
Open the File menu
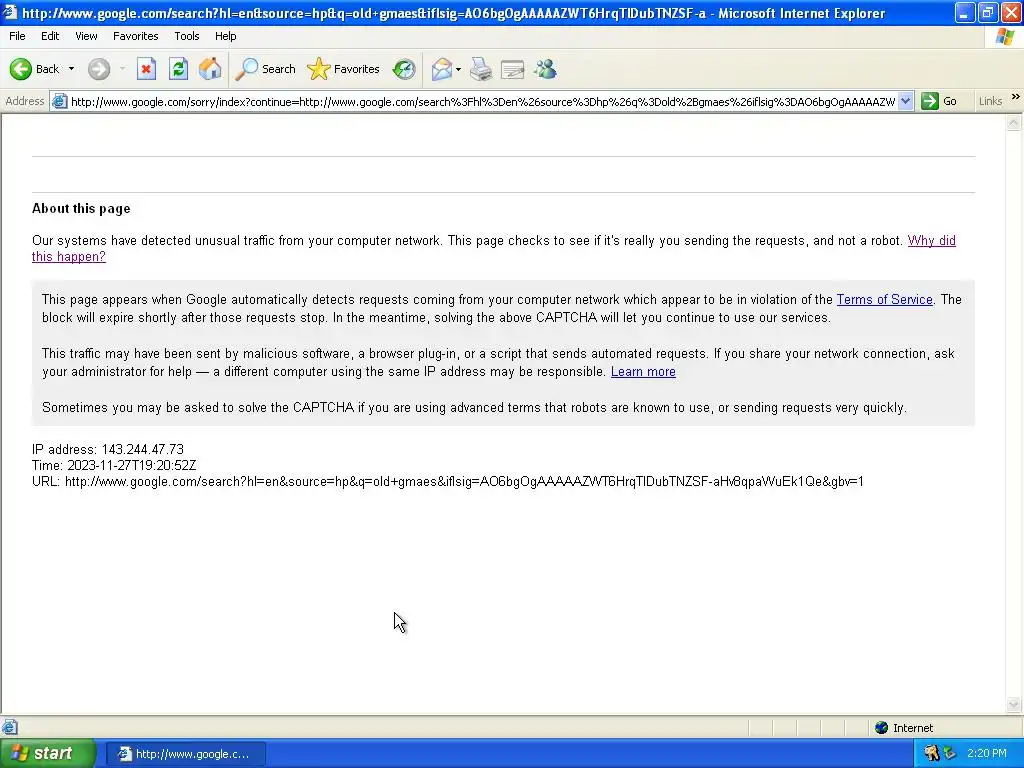click(18, 36)
